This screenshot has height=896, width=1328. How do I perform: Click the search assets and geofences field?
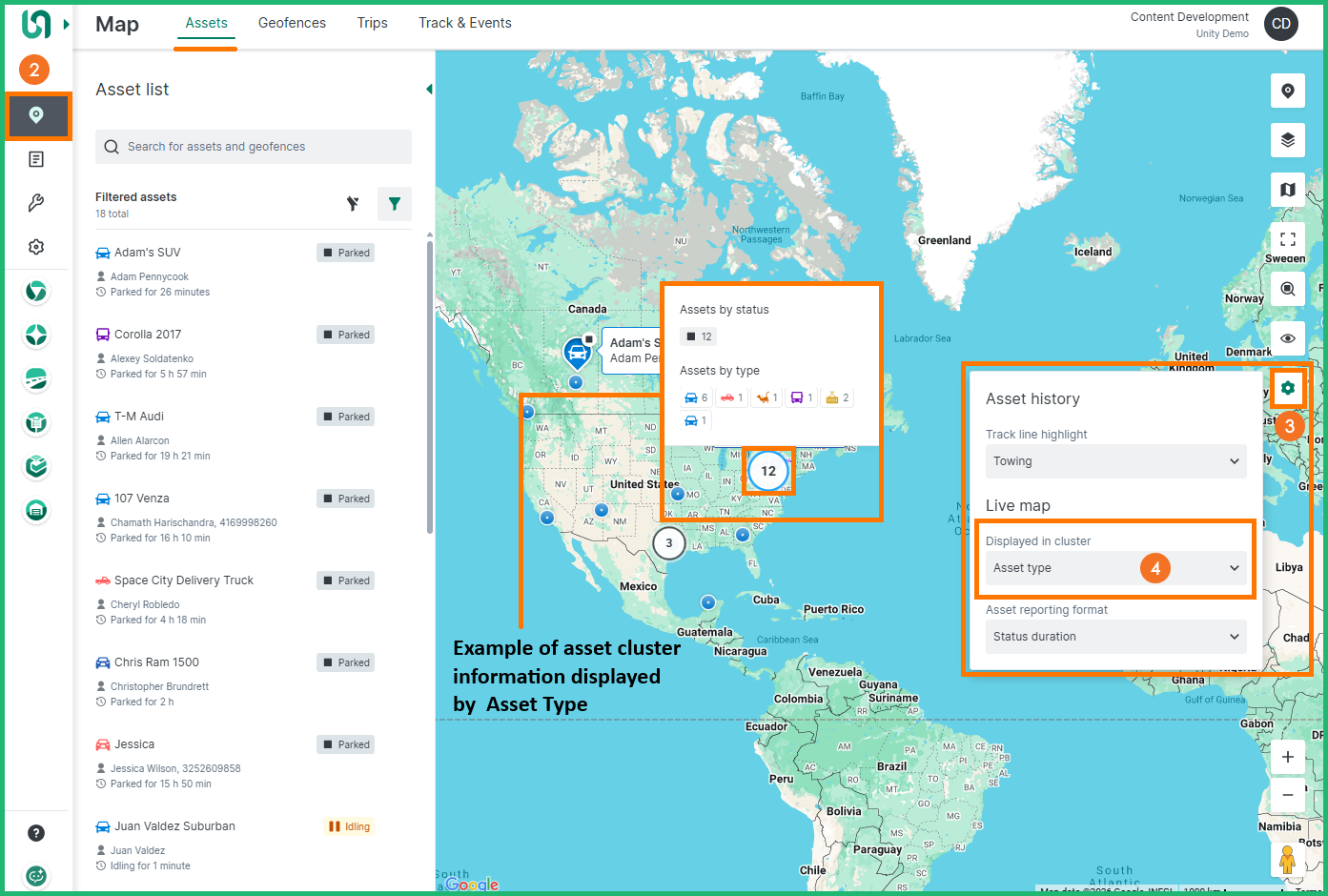tap(254, 147)
